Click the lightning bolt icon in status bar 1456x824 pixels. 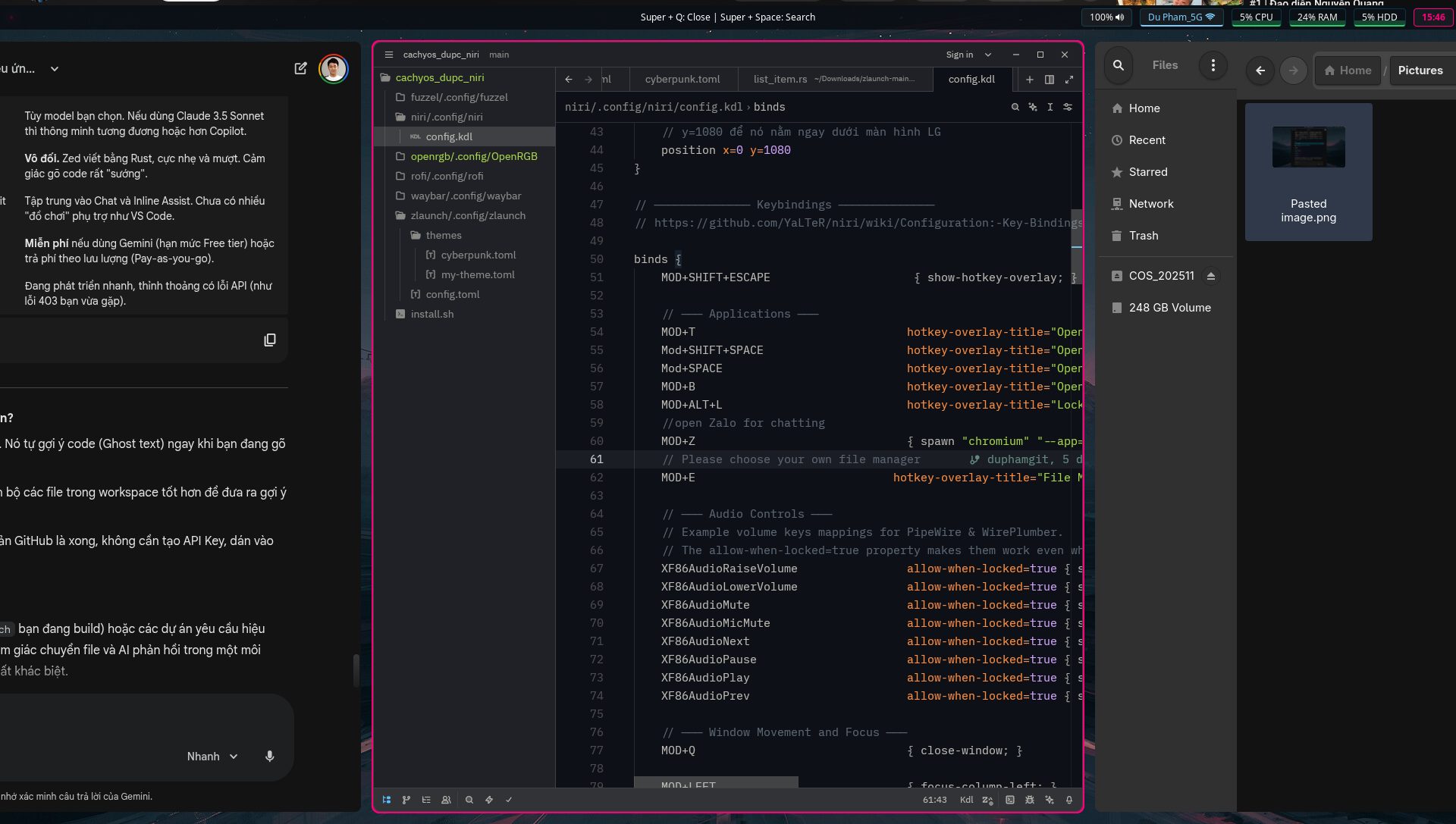pos(489,800)
